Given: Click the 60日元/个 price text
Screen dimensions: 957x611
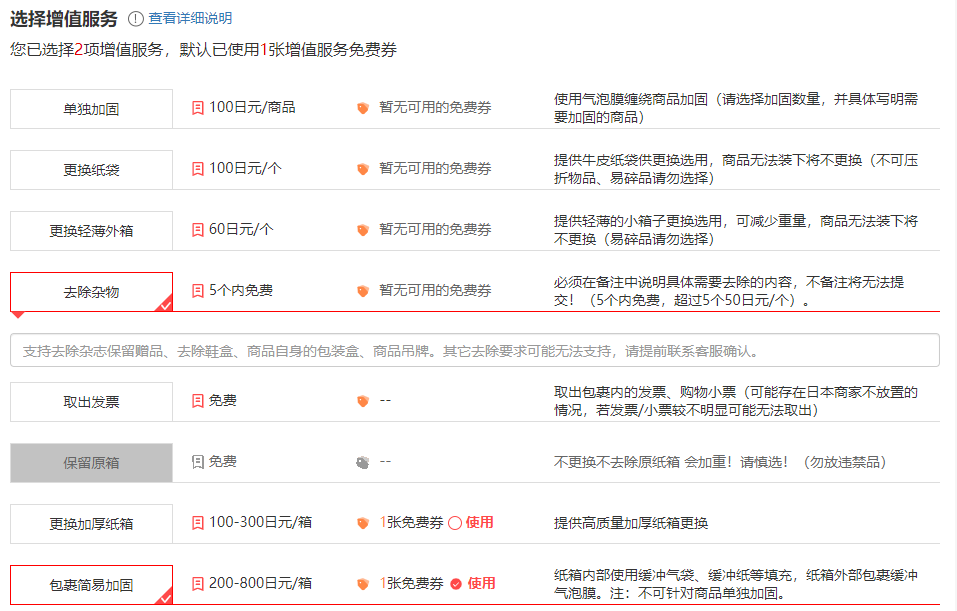Looking at the screenshot, I should [241, 230].
